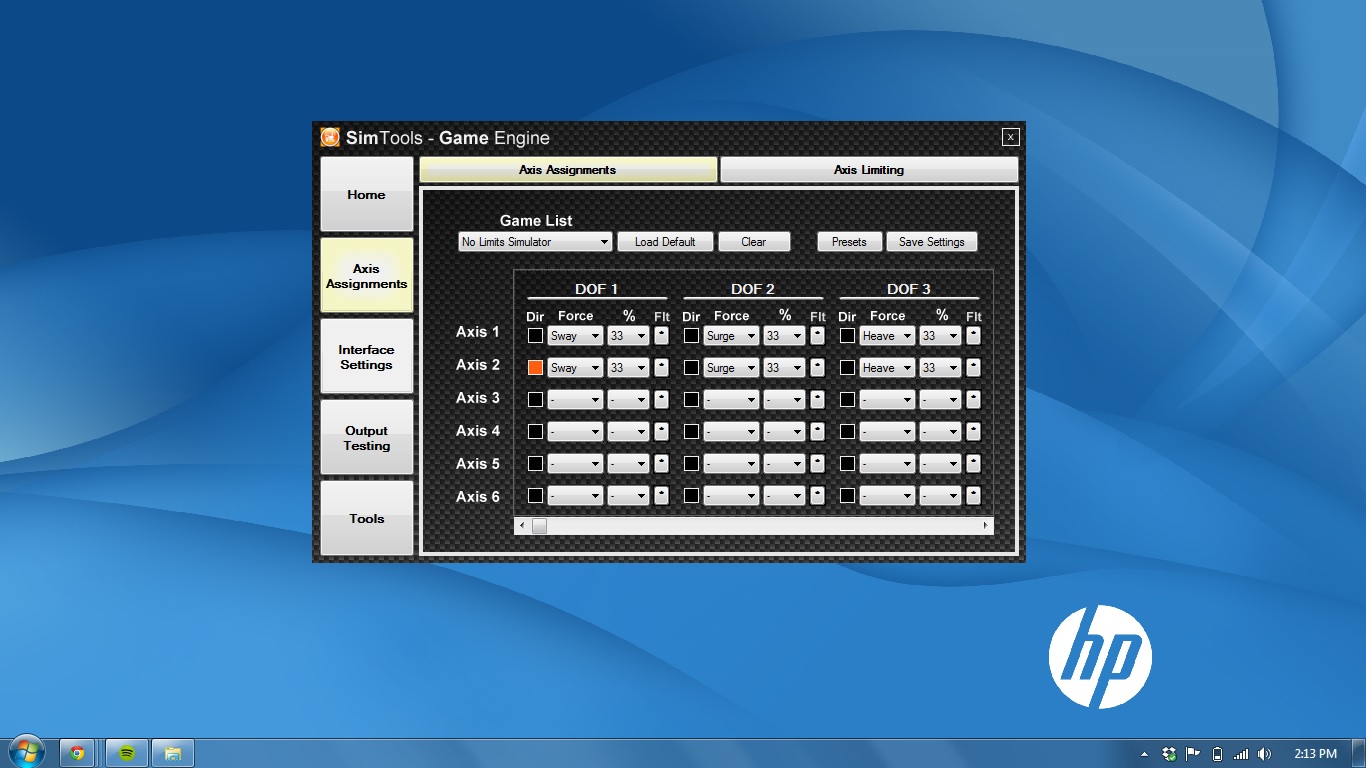The width and height of the screenshot is (1366, 768).
Task: Open Axis 1 DOF 1 percent dropdown
Action: pyautogui.click(x=628, y=336)
